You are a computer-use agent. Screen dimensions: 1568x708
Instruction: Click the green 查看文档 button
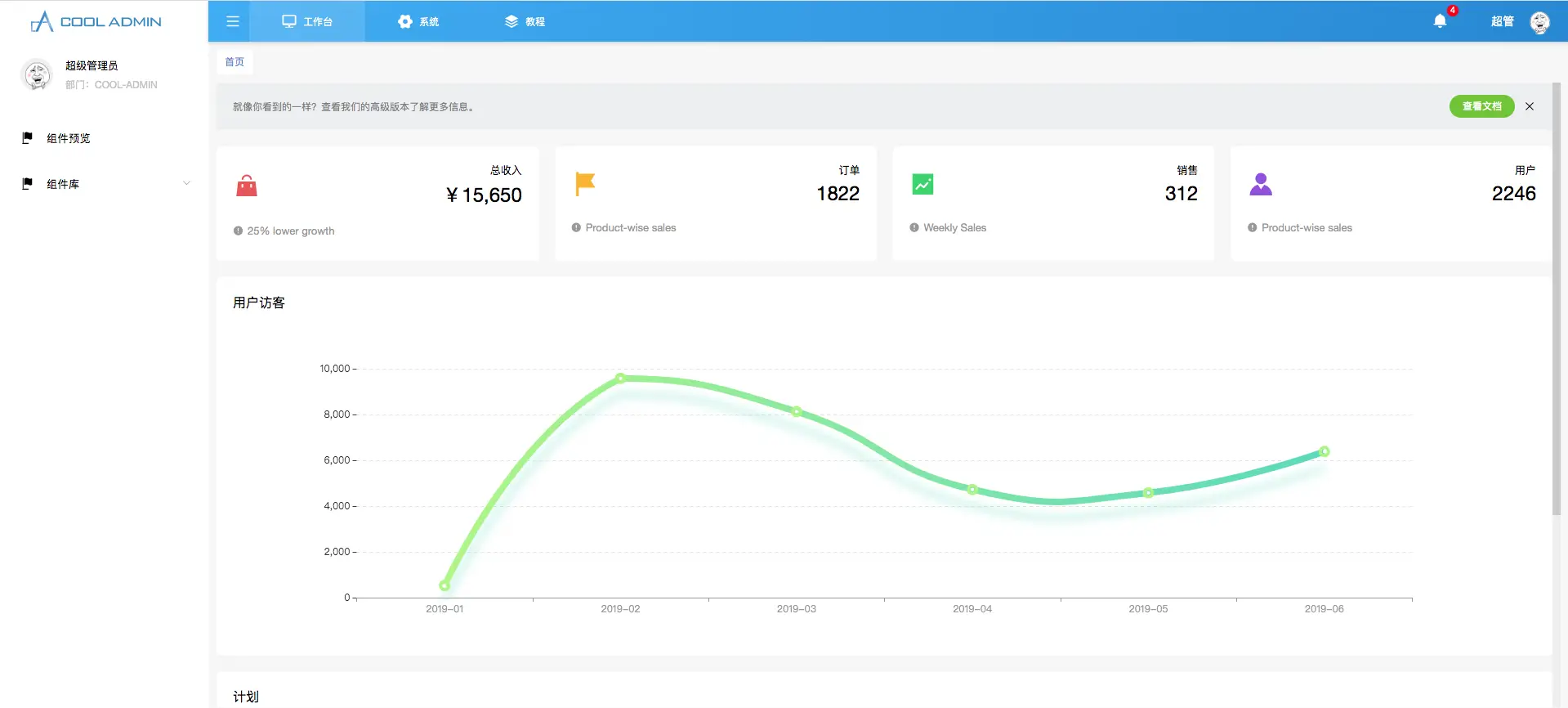[x=1481, y=106]
